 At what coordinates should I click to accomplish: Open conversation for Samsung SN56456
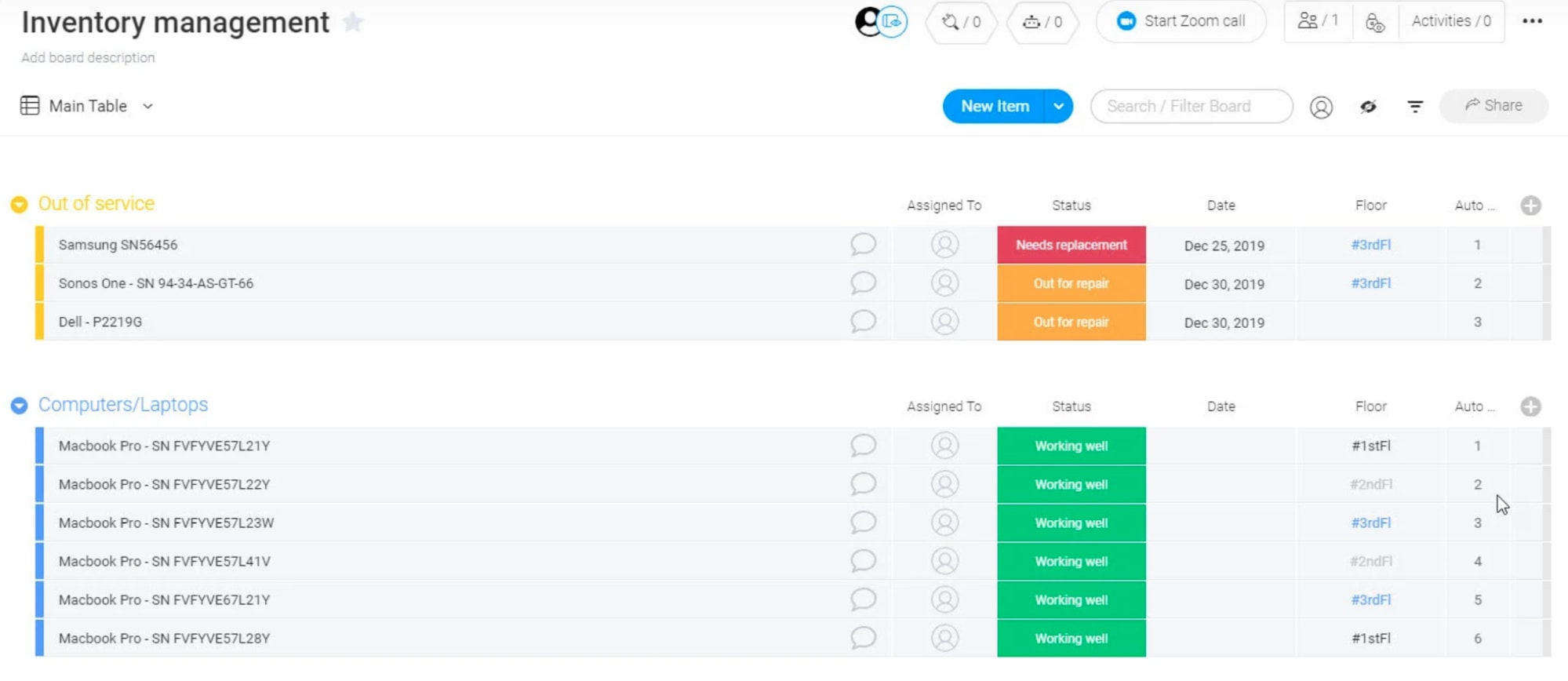coord(863,244)
